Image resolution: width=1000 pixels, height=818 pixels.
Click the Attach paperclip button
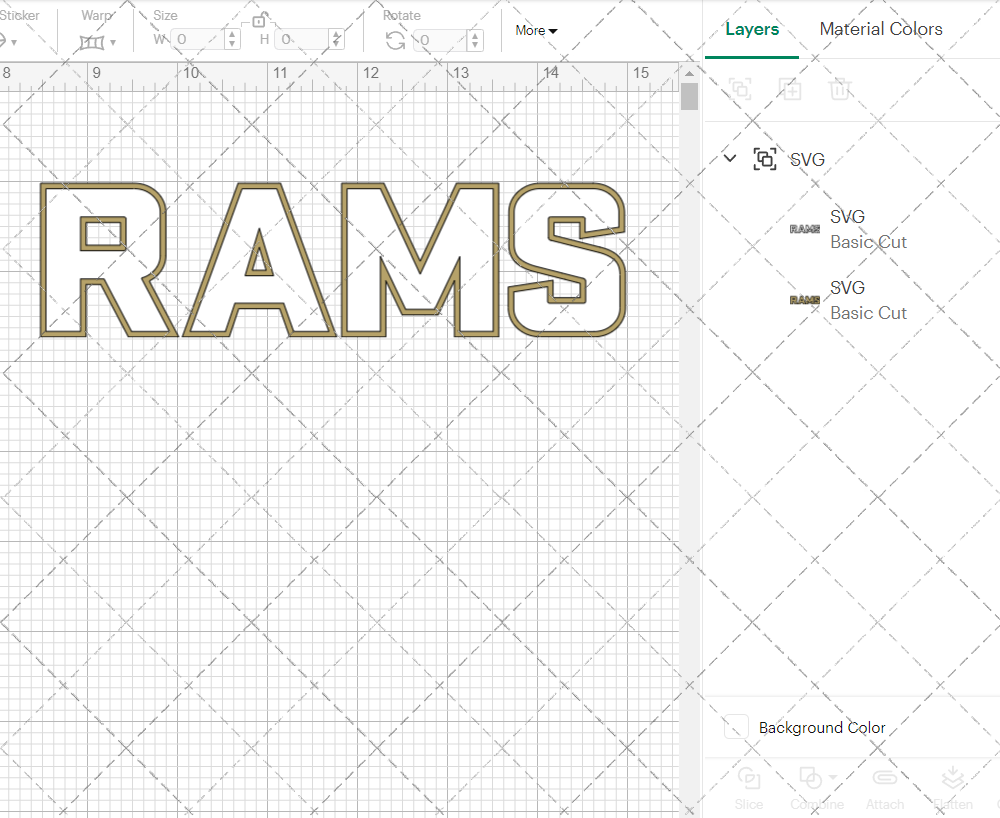(x=885, y=788)
